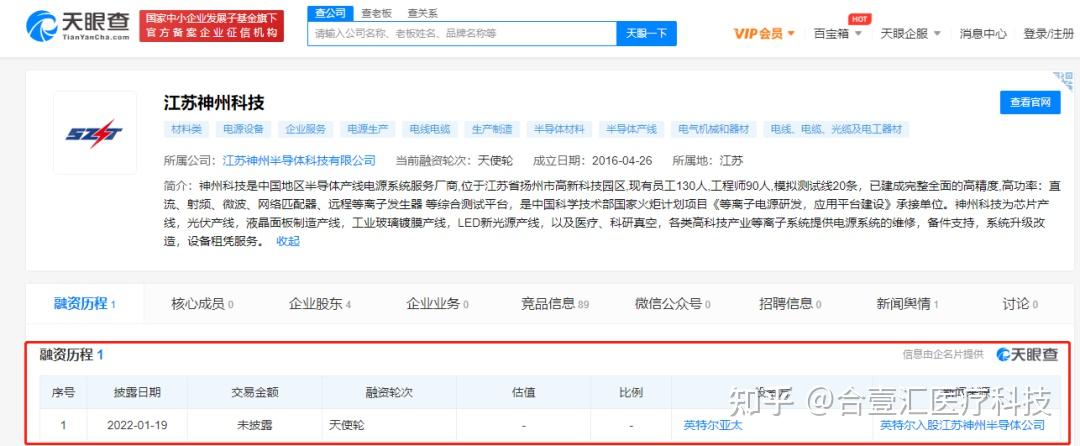This screenshot has height=446, width=1080.
Task: Click the 天眼查 logo beside 信息由企名片提供
Action: click(1027, 354)
